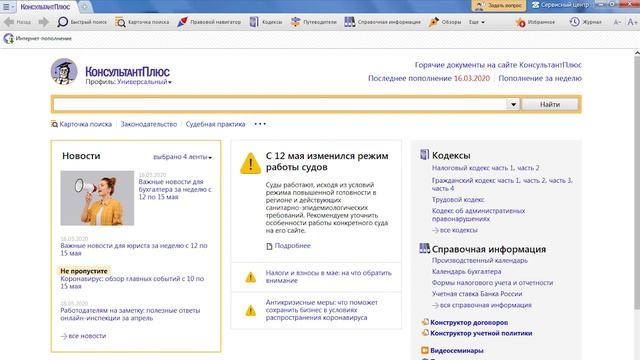The width and height of the screenshot is (640, 360).
Task: Open Работодателям на заметку news item
Action: tap(130, 314)
